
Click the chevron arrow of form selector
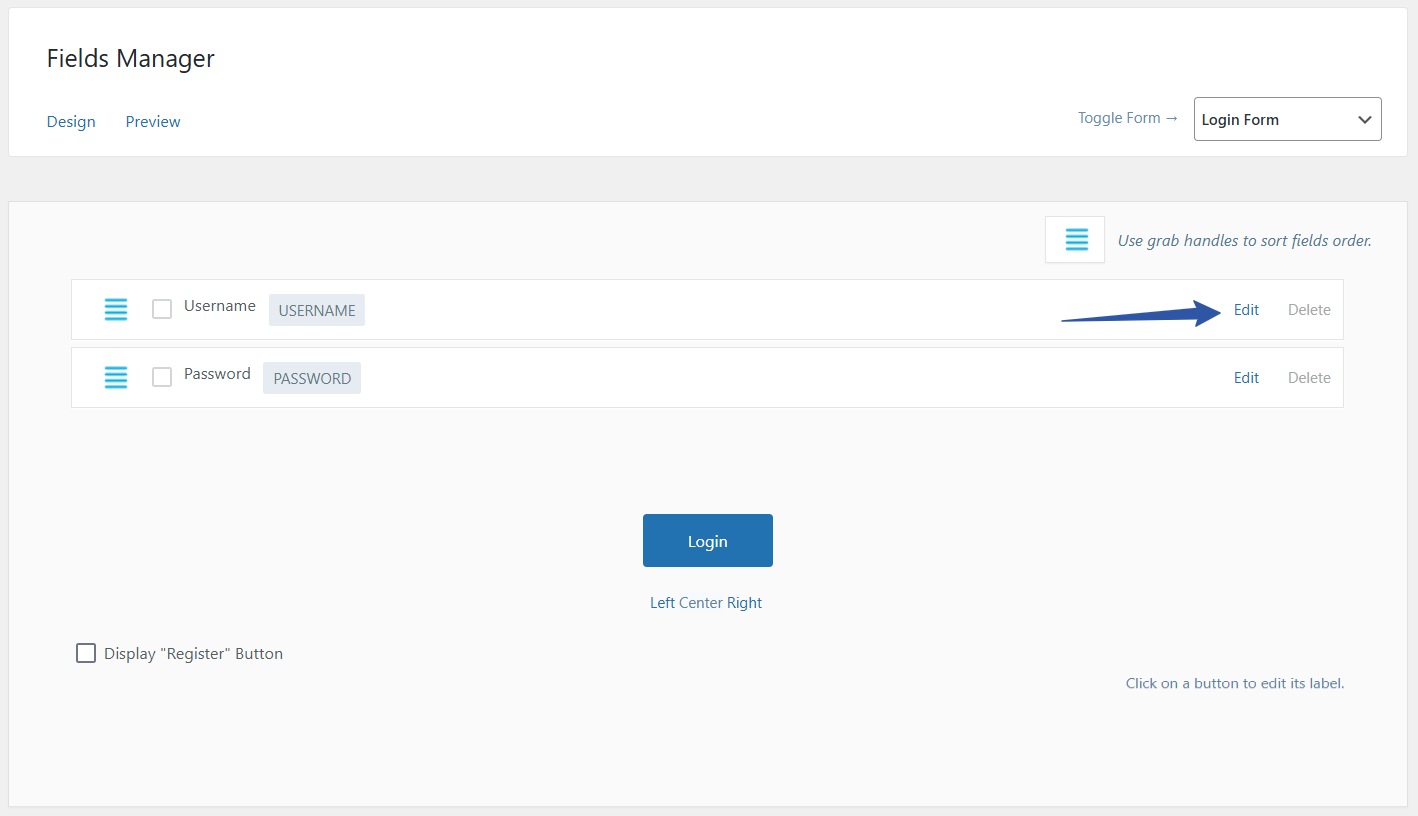click(x=1364, y=119)
